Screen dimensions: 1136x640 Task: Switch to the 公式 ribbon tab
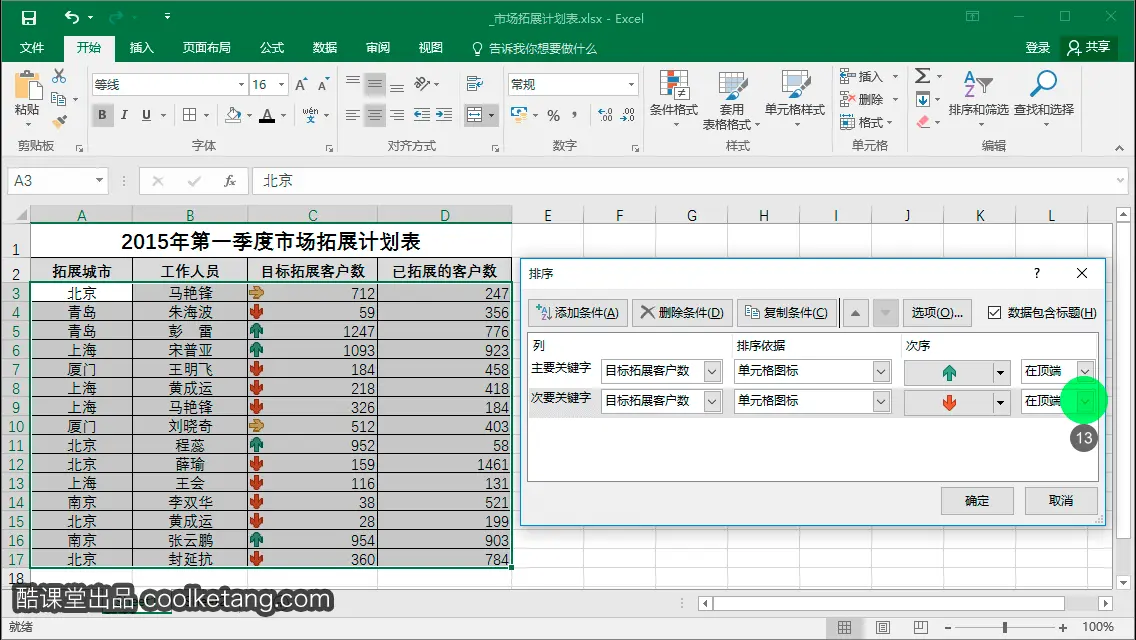tap(272, 48)
